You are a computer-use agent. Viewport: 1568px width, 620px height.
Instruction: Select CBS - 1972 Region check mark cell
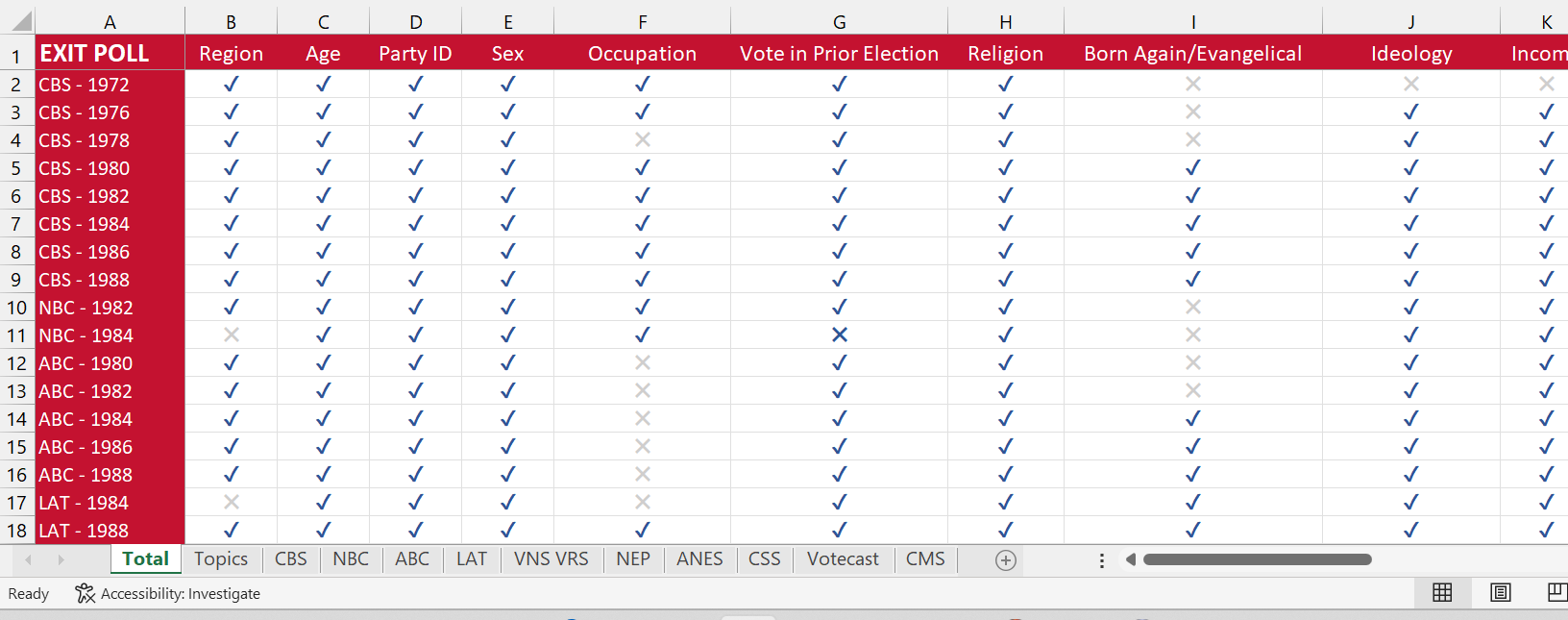(x=231, y=85)
